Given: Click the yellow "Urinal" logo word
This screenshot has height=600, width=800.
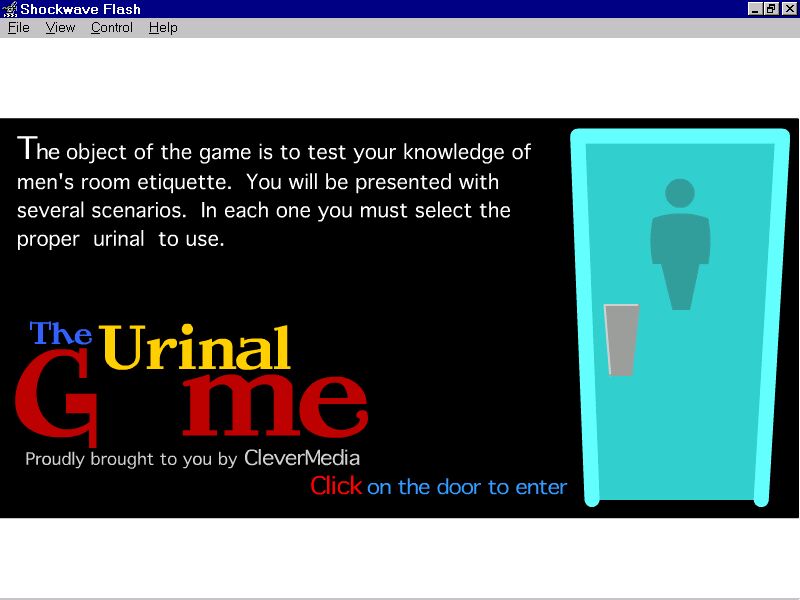Looking at the screenshot, I should (x=196, y=349).
